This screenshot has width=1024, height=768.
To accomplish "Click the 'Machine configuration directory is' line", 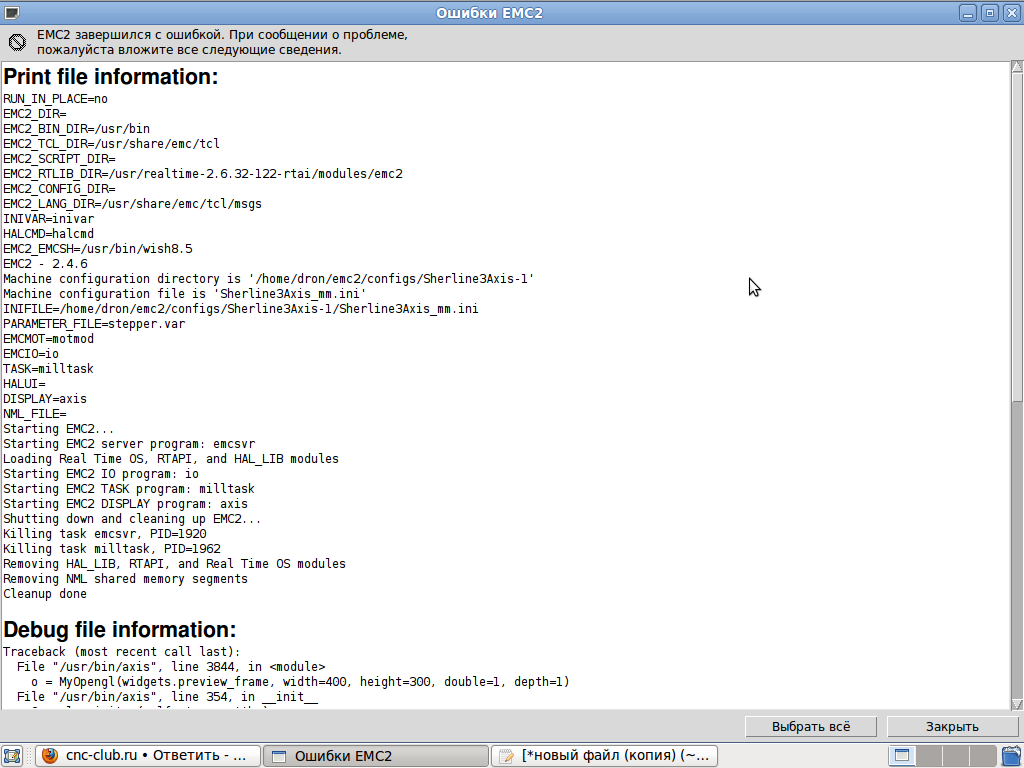I will pos(268,279).
